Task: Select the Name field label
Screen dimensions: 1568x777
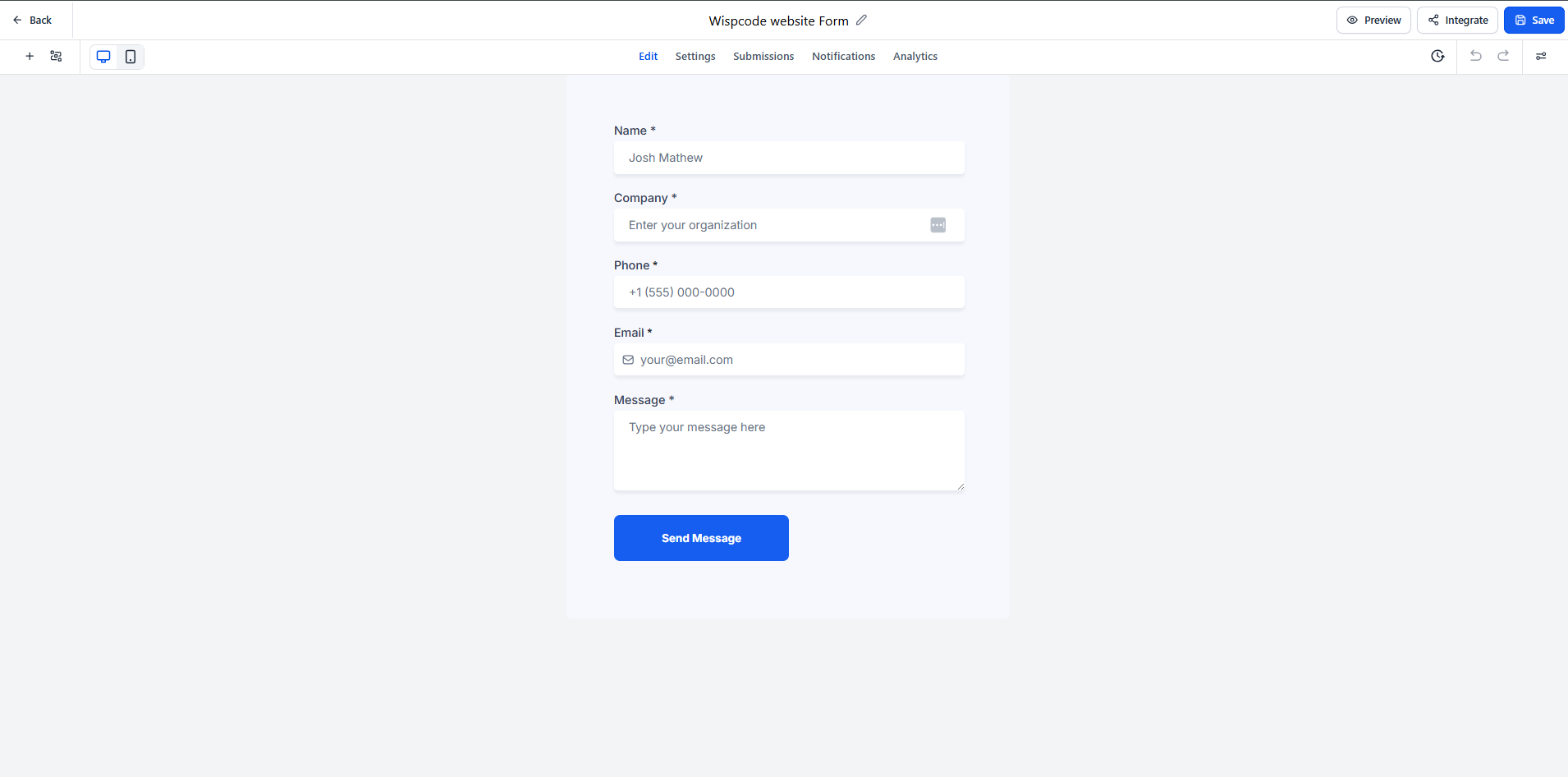Action: point(635,131)
